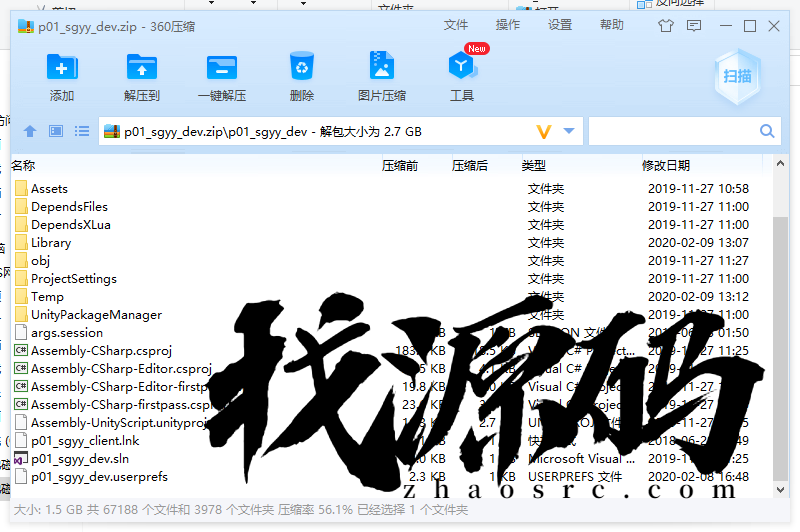Viewport: 800px width, 532px height.
Task: Click the 一键解压 one-click extract icon
Action: [222, 67]
